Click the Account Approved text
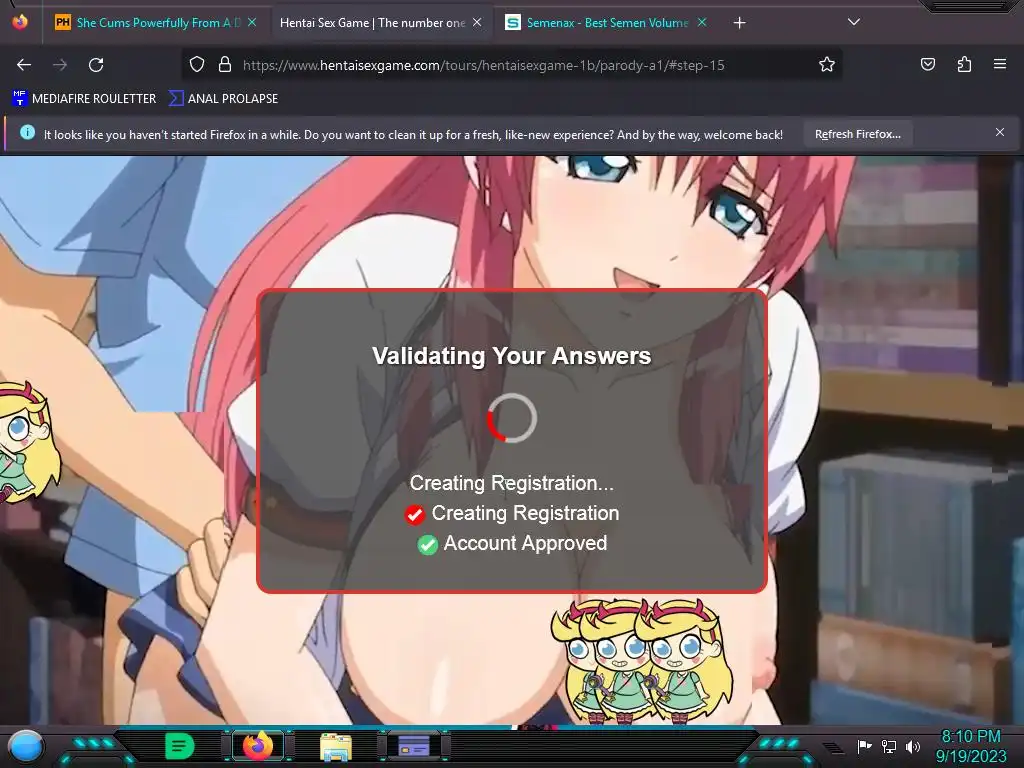Image resolution: width=1024 pixels, height=768 pixels. pos(525,543)
